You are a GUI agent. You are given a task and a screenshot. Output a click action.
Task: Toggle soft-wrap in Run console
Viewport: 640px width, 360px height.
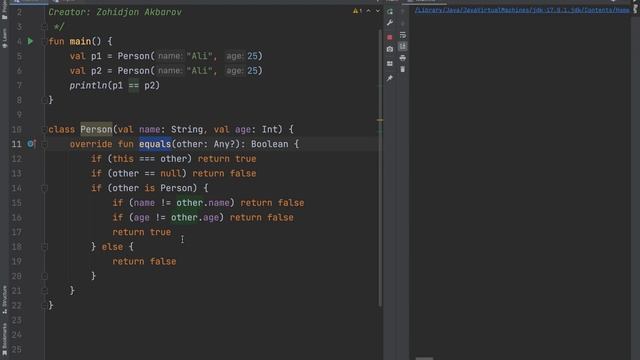[403, 35]
